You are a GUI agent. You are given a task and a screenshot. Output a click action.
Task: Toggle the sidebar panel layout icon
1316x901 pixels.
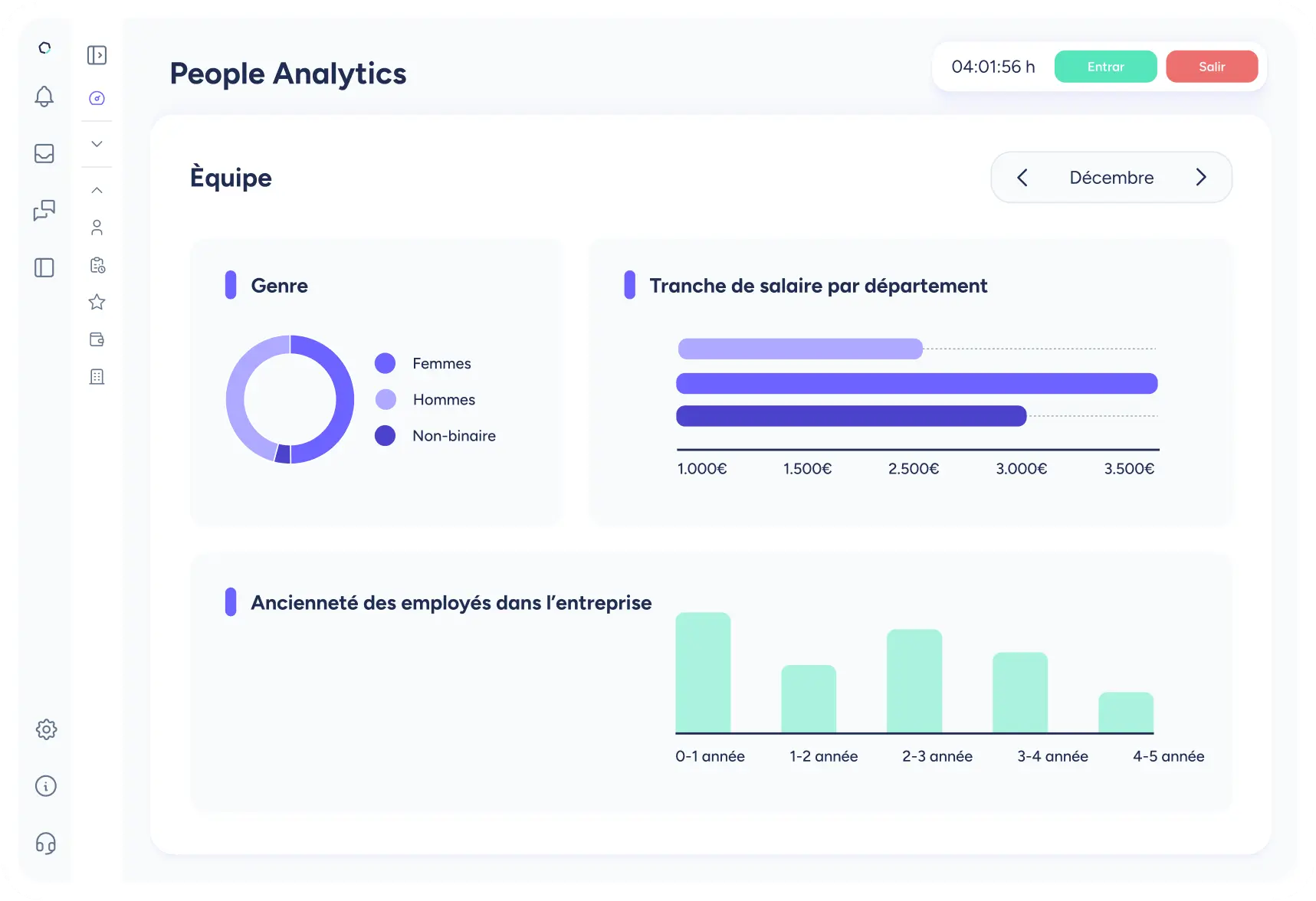44,267
